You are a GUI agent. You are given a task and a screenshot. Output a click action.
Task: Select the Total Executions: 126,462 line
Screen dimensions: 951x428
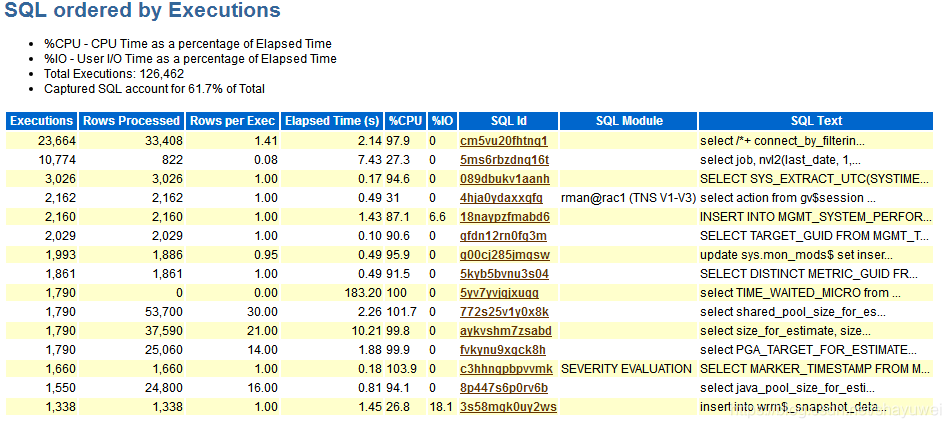click(x=114, y=74)
